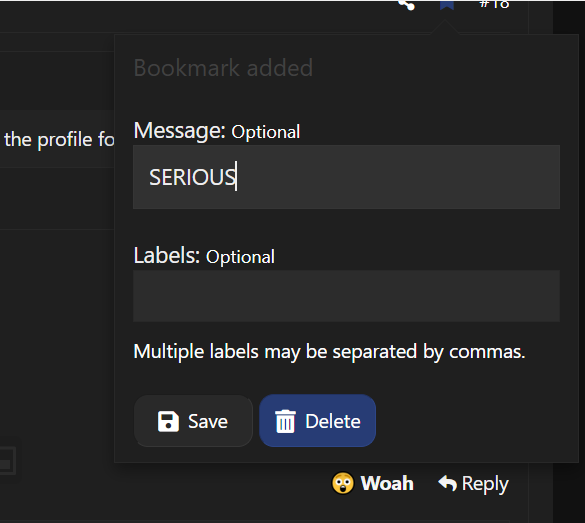Image resolution: width=585 pixels, height=523 pixels.
Task: Click the Bookmark added popup heading
Action: (223, 68)
